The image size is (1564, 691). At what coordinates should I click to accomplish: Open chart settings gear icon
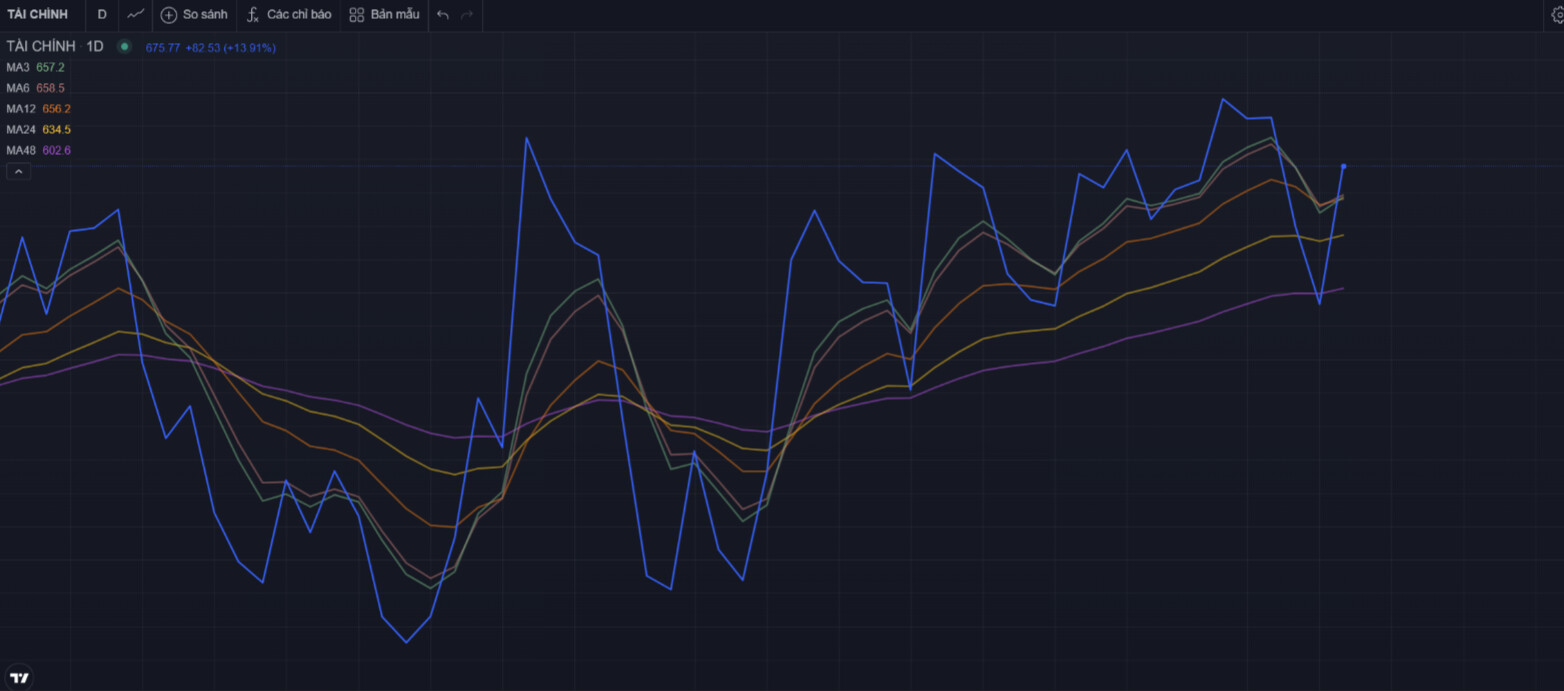tap(1557, 14)
